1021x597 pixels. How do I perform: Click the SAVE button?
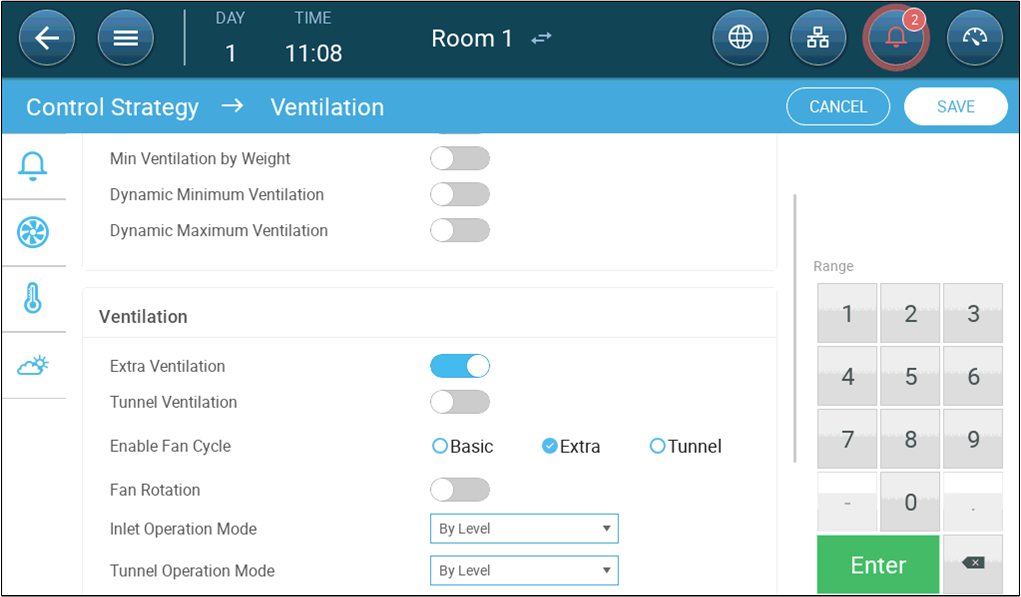(955, 107)
